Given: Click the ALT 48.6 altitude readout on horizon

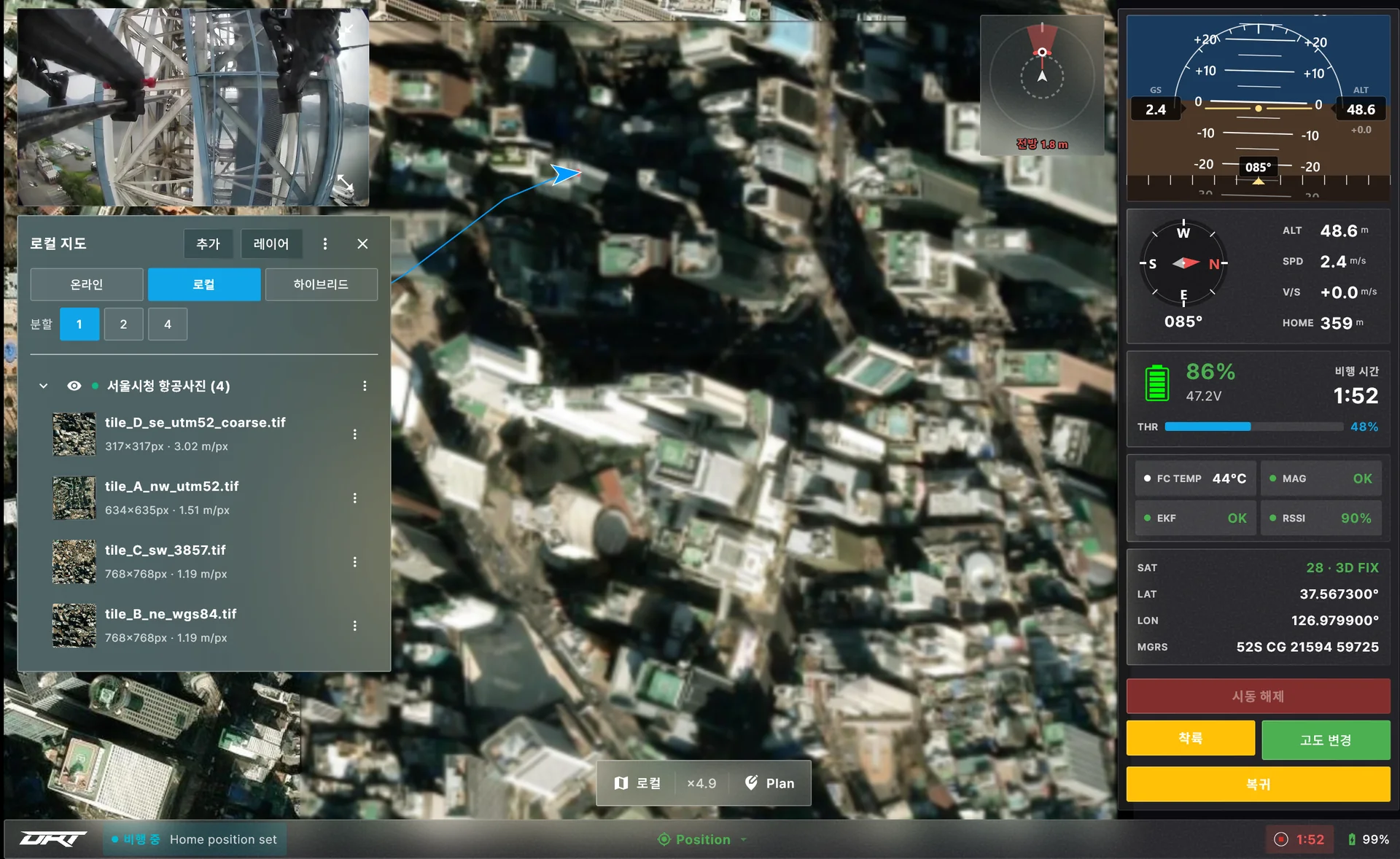Looking at the screenshot, I should (1361, 109).
